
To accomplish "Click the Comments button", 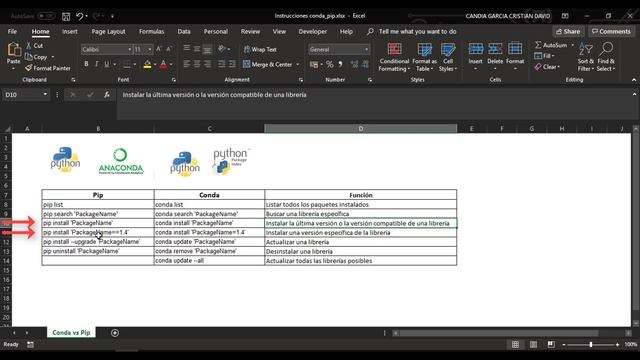I will [611, 31].
